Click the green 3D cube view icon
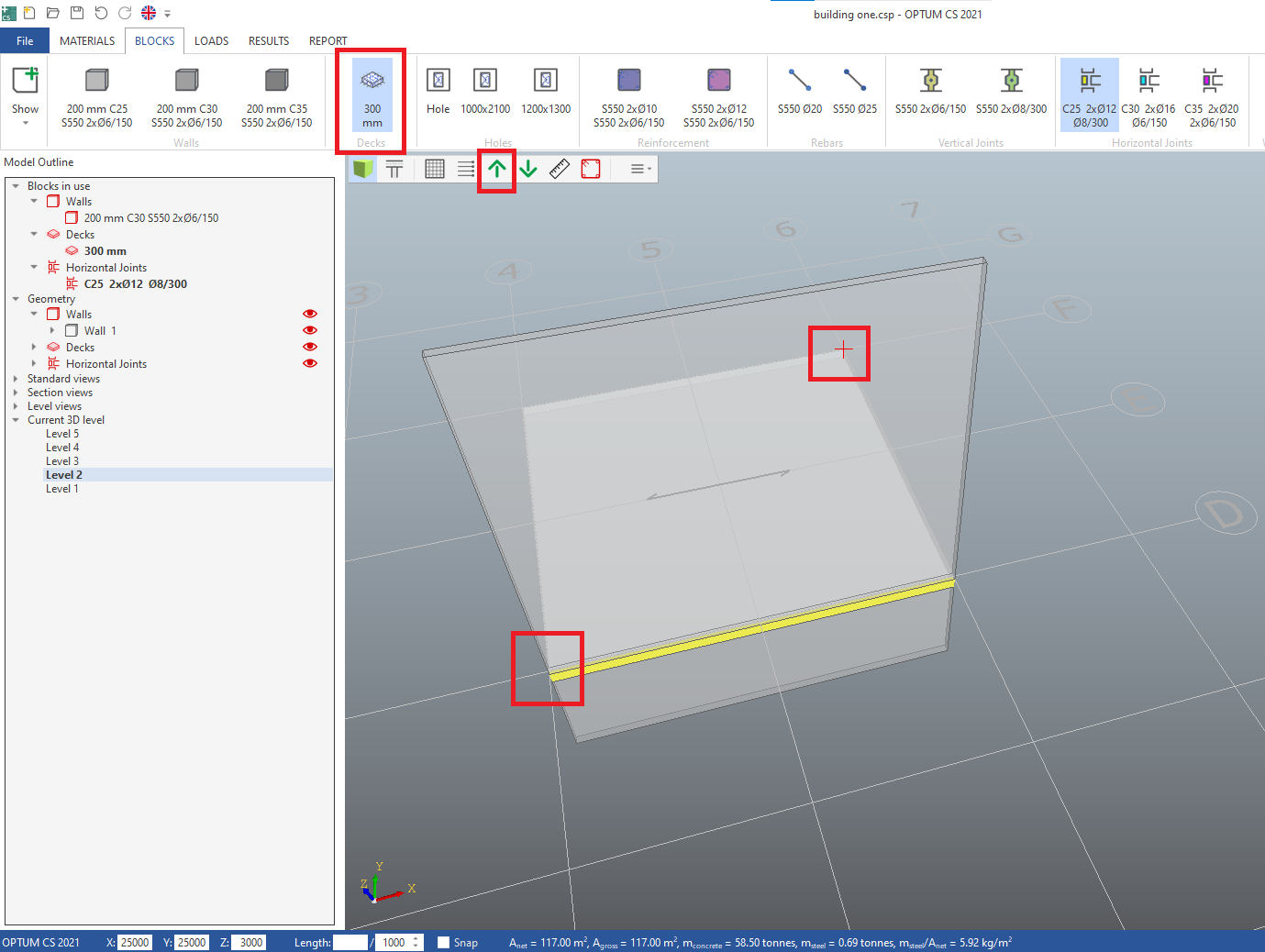The width and height of the screenshot is (1265, 952). coord(363,169)
